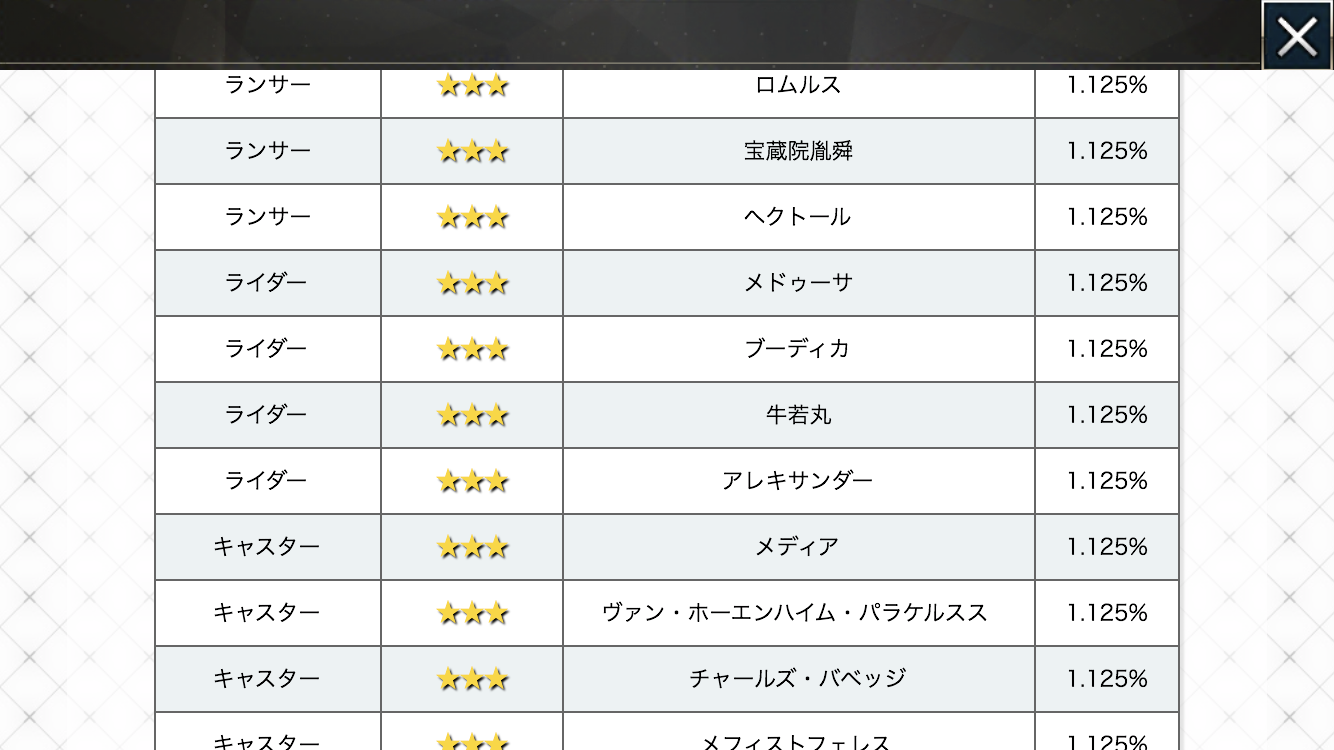Select the アレキサンダー name cell
This screenshot has width=1334, height=750.
tap(798, 481)
